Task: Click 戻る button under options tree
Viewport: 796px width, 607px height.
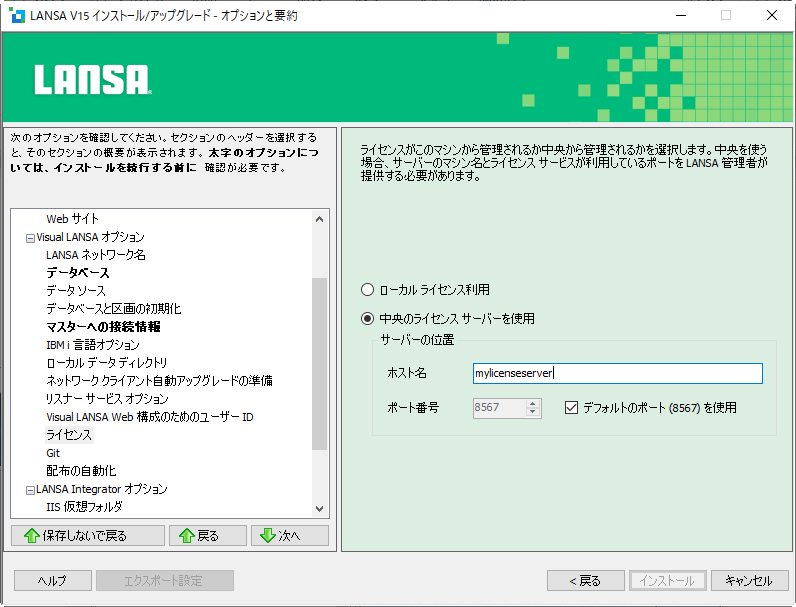Action: (208, 535)
